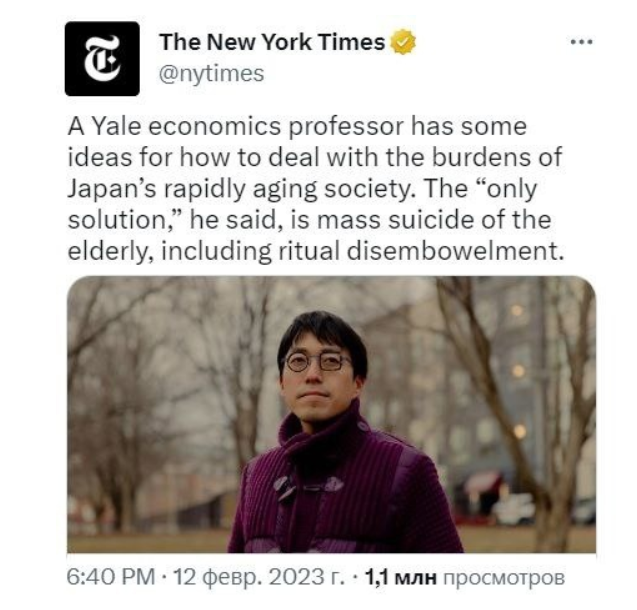The height and width of the screenshot is (610, 637).
Task: Click the gold verified checkmark badge
Action: (x=403, y=42)
